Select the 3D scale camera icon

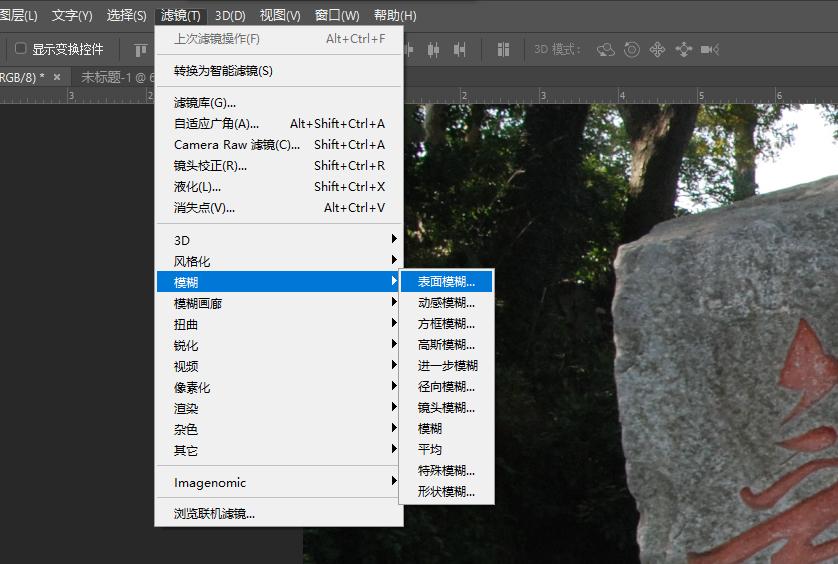710,50
